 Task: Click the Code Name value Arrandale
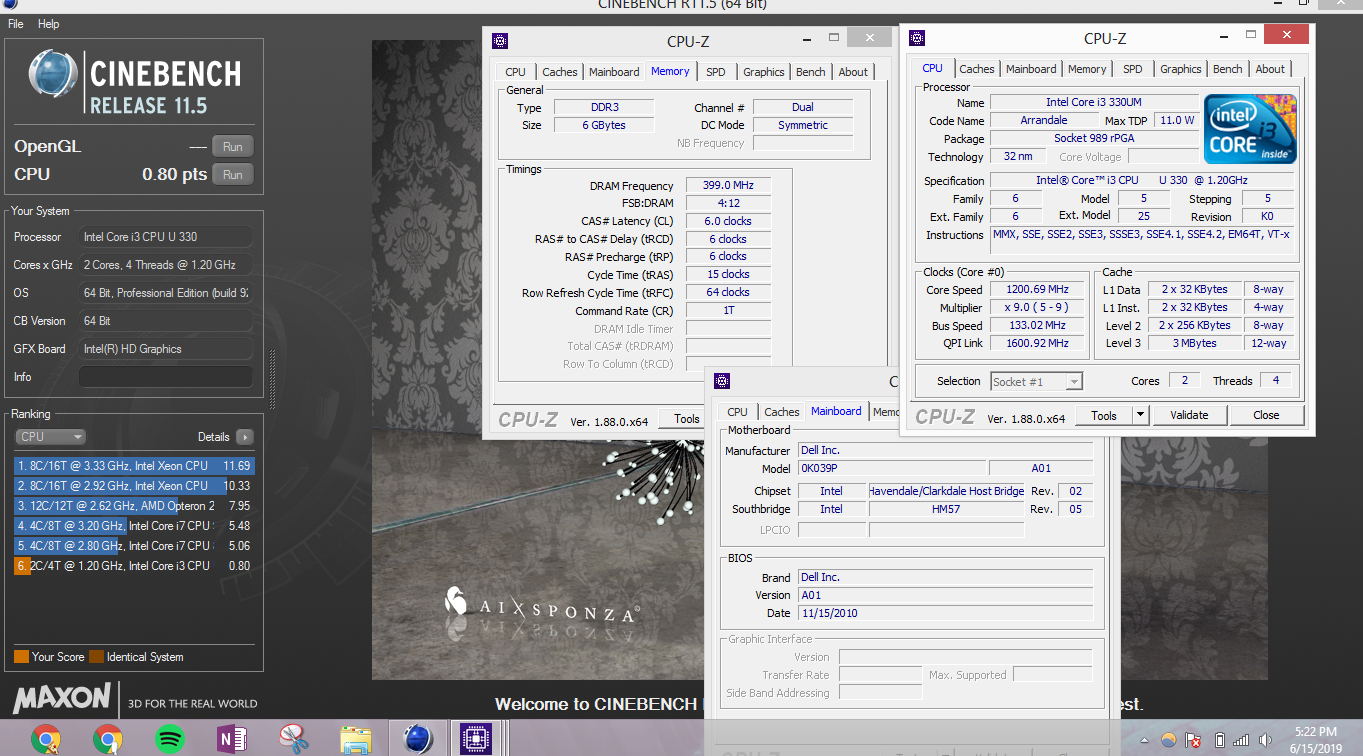point(1043,120)
